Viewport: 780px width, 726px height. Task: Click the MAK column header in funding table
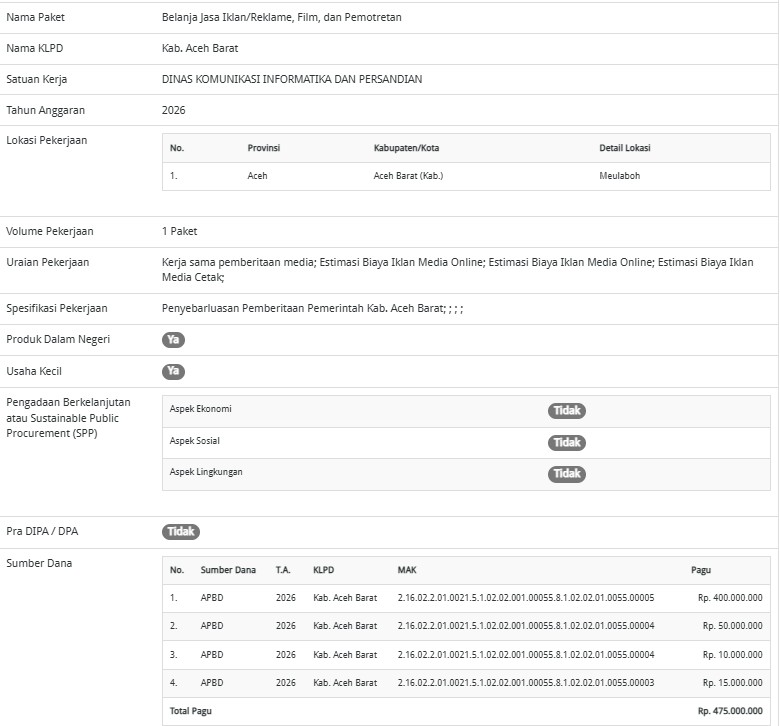407,570
